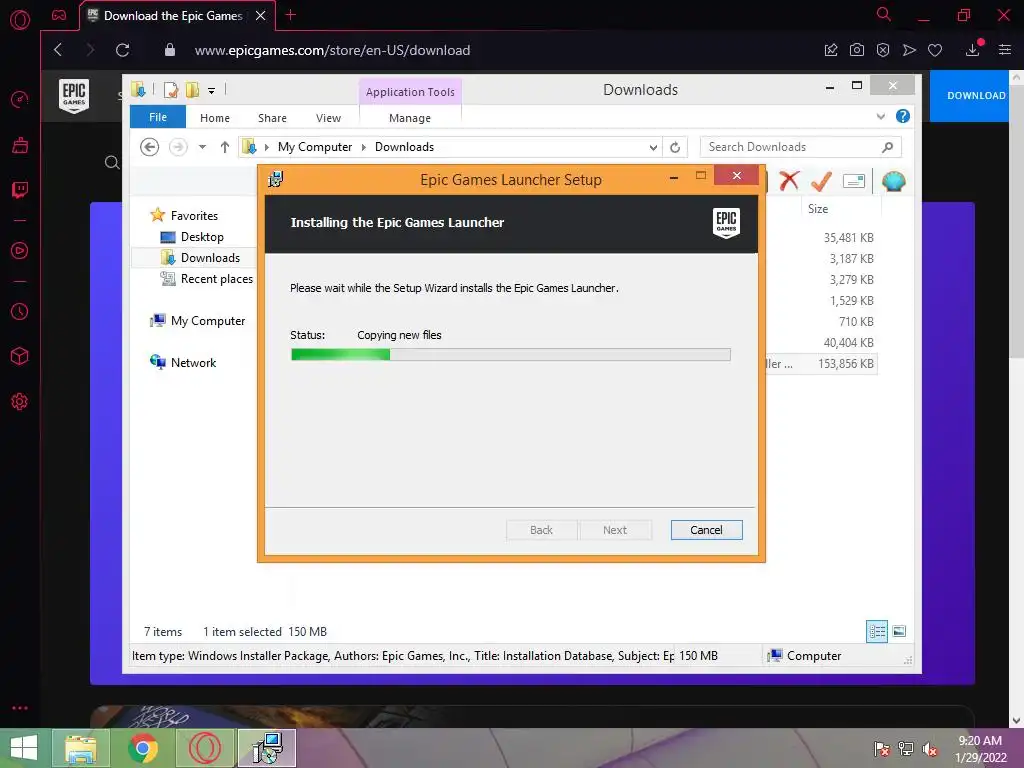The height and width of the screenshot is (768, 1024).
Task: Expand My Computer breadcrumb arrow
Action: coord(364,147)
